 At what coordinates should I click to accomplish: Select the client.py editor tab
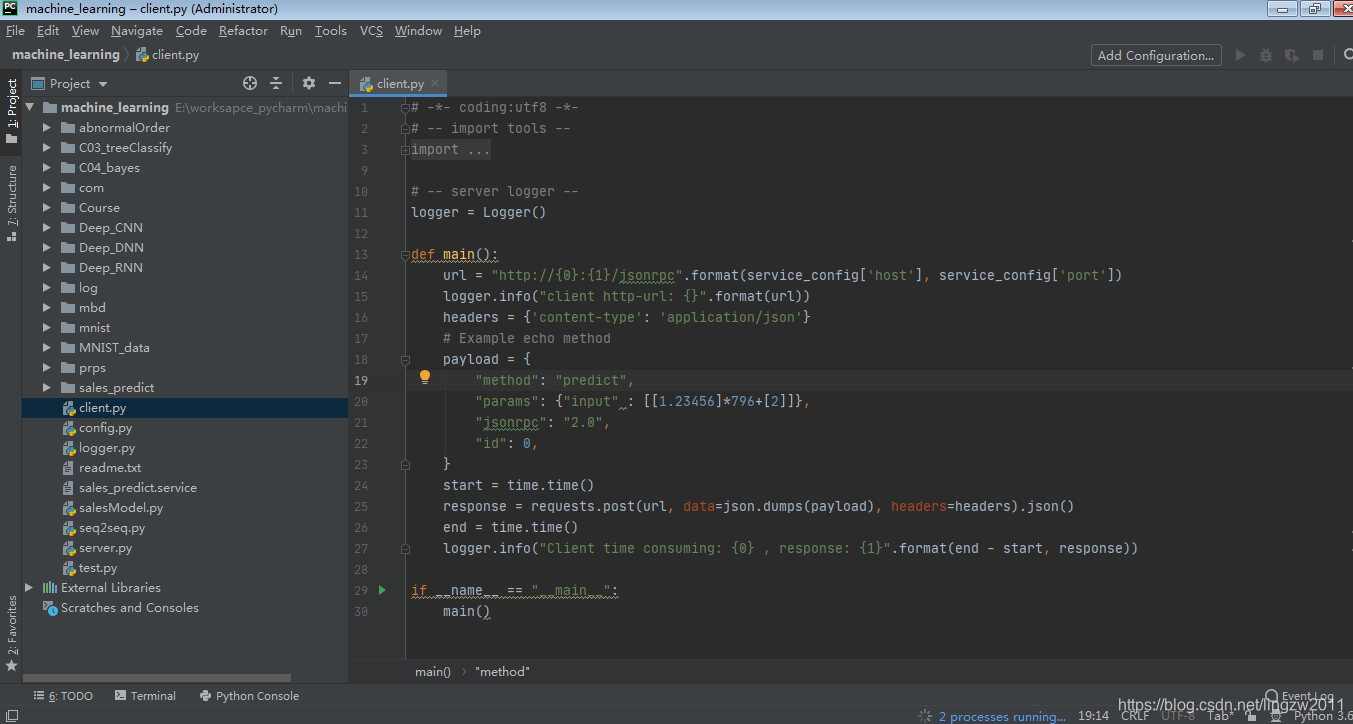tap(400, 84)
